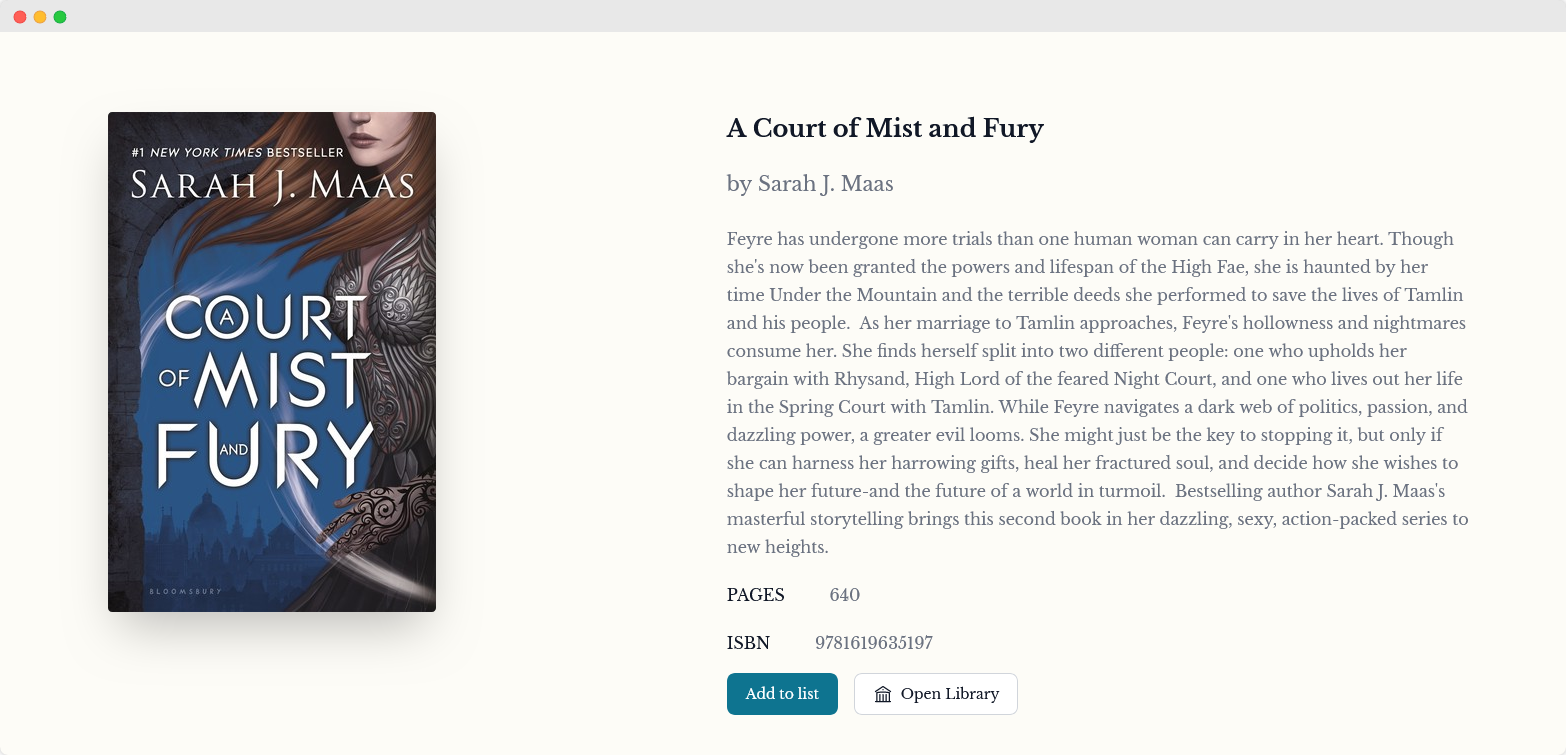This screenshot has height=755, width=1566.
Task: Select the ISBN number 9781619635197
Action: pos(874,643)
